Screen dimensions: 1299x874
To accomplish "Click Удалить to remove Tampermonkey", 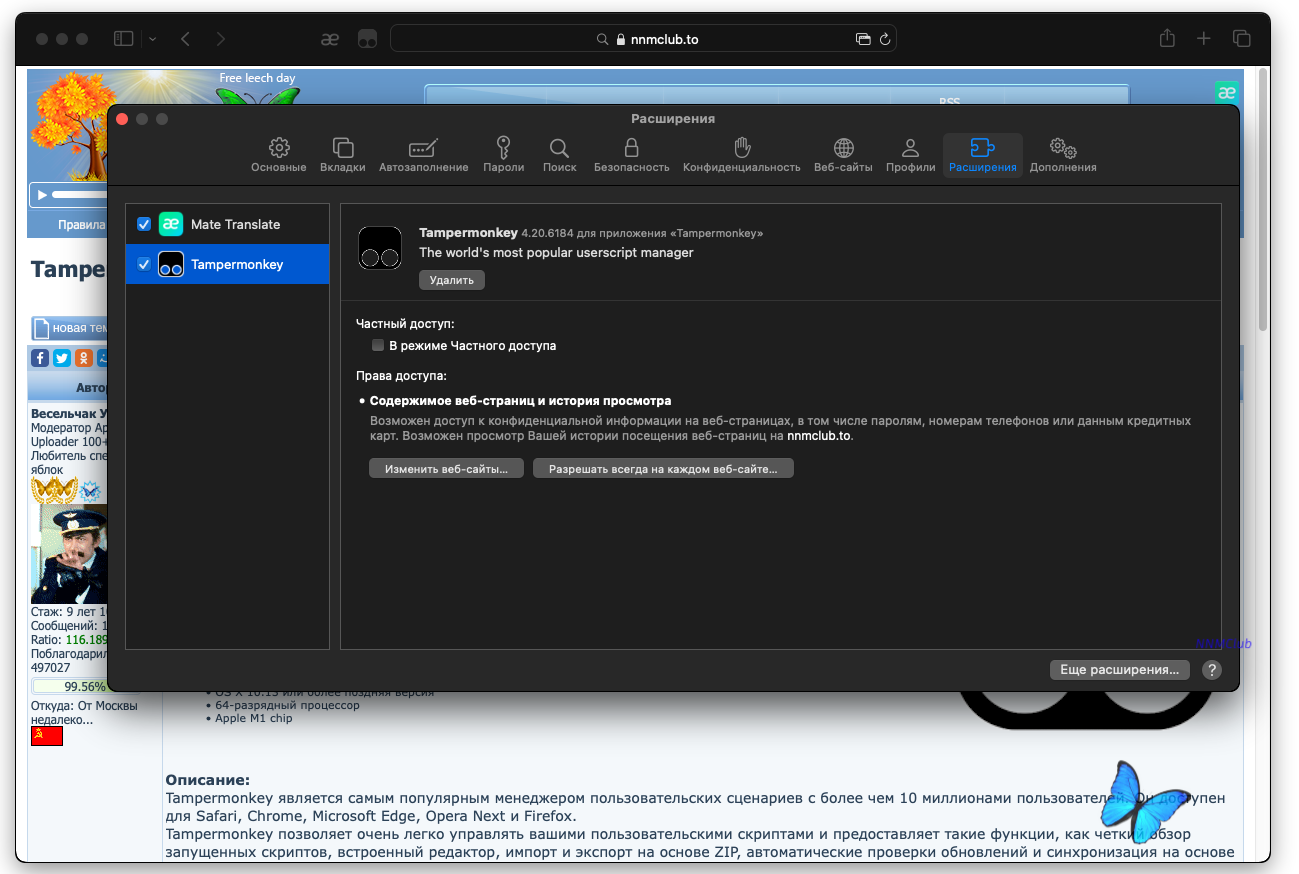I will pyautogui.click(x=452, y=280).
